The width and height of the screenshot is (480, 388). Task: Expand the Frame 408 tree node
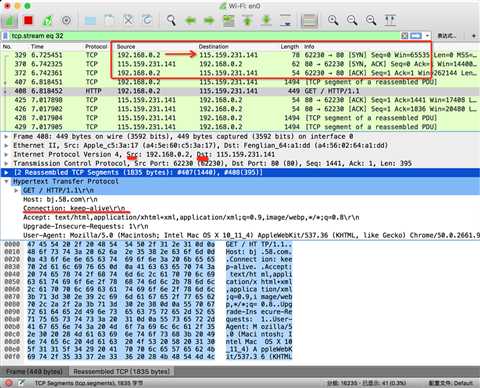click(6, 136)
